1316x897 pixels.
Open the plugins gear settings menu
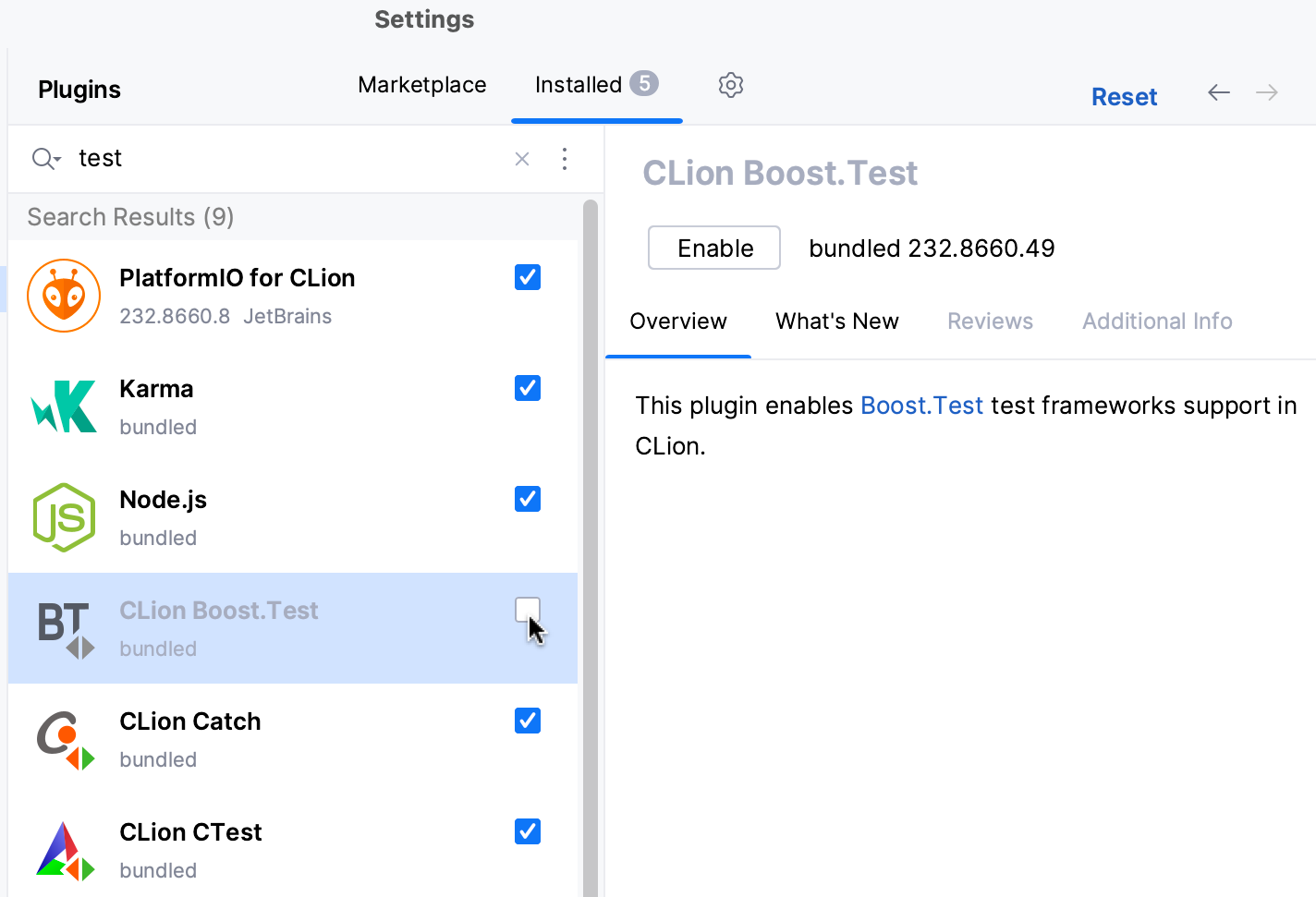click(731, 85)
